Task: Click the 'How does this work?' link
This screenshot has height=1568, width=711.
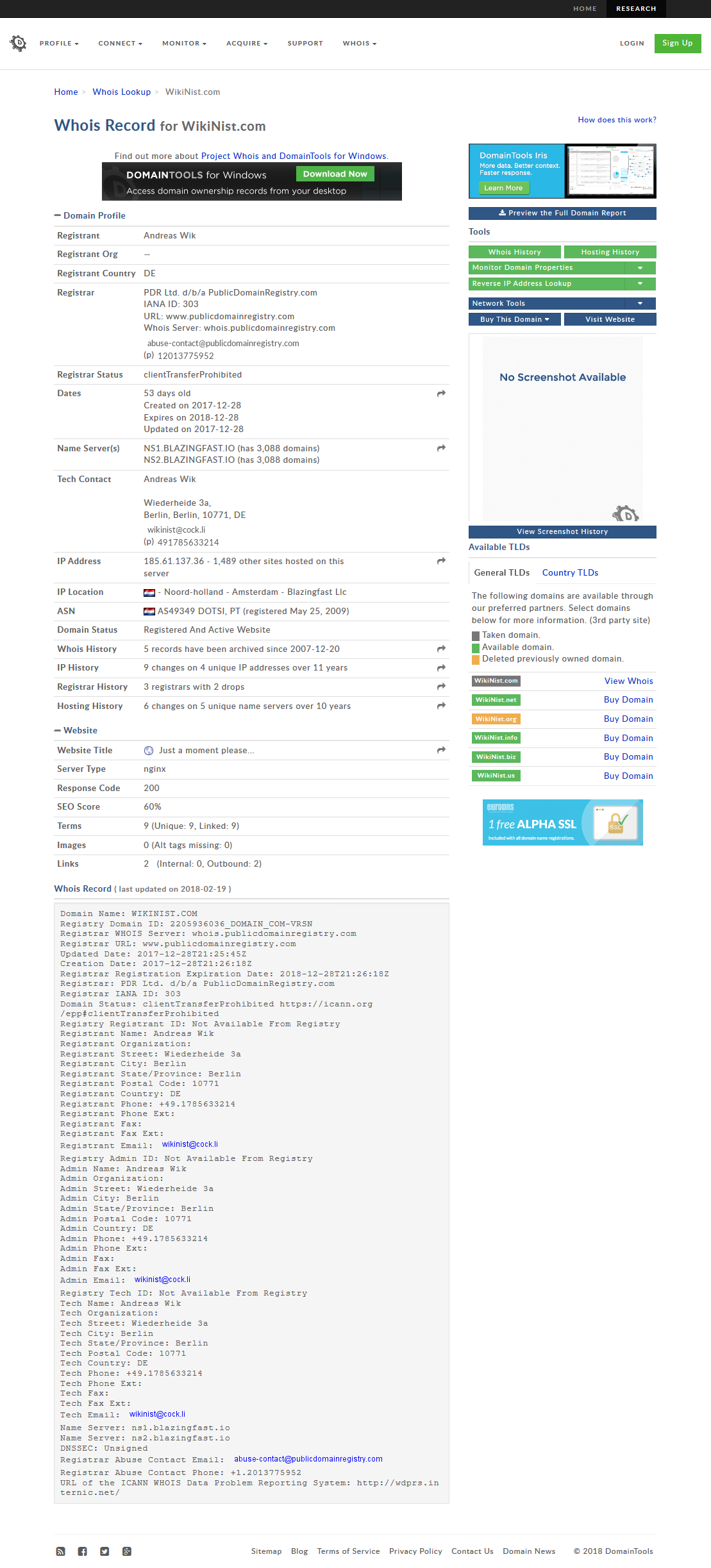Action: click(617, 120)
